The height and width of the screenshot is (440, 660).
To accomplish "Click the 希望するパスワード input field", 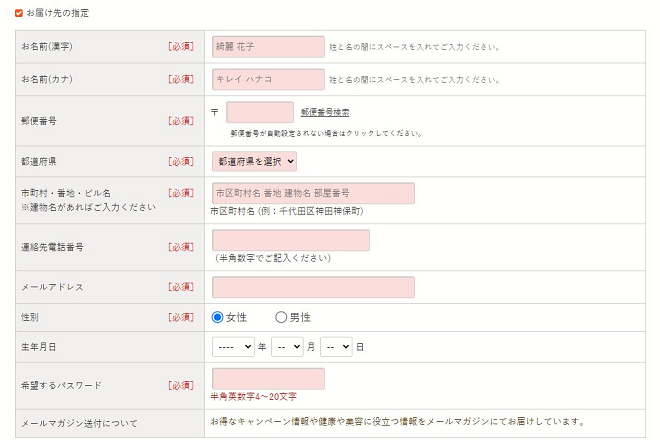I will [x=268, y=378].
